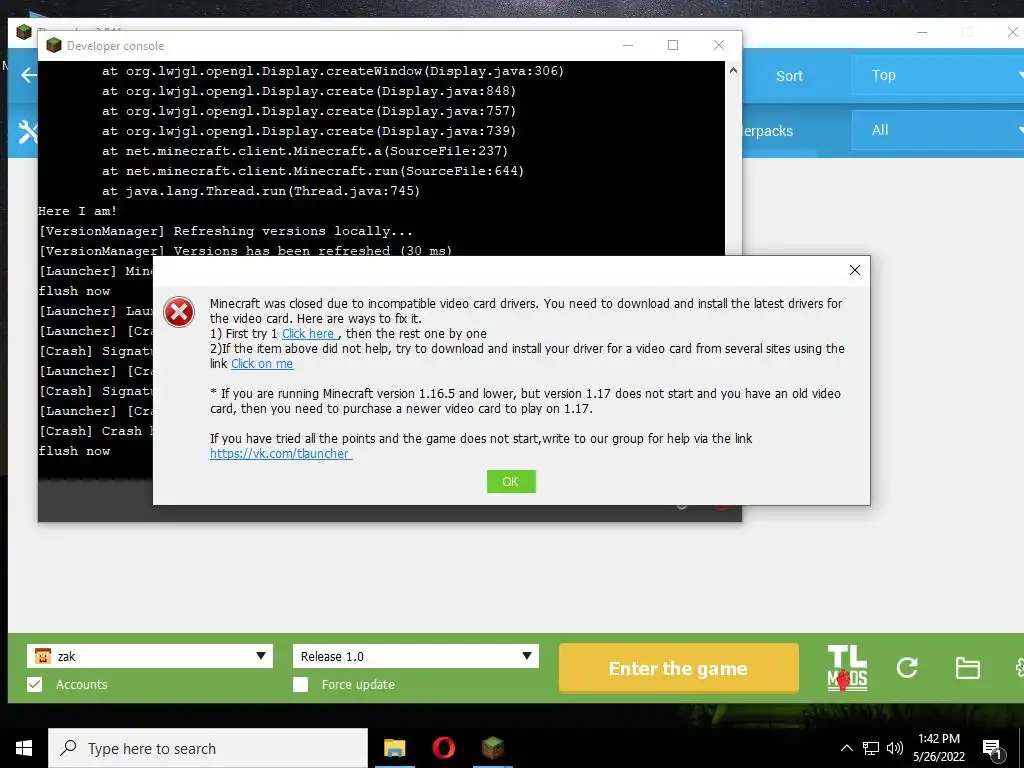Click the OK button in error dialog

(511, 481)
